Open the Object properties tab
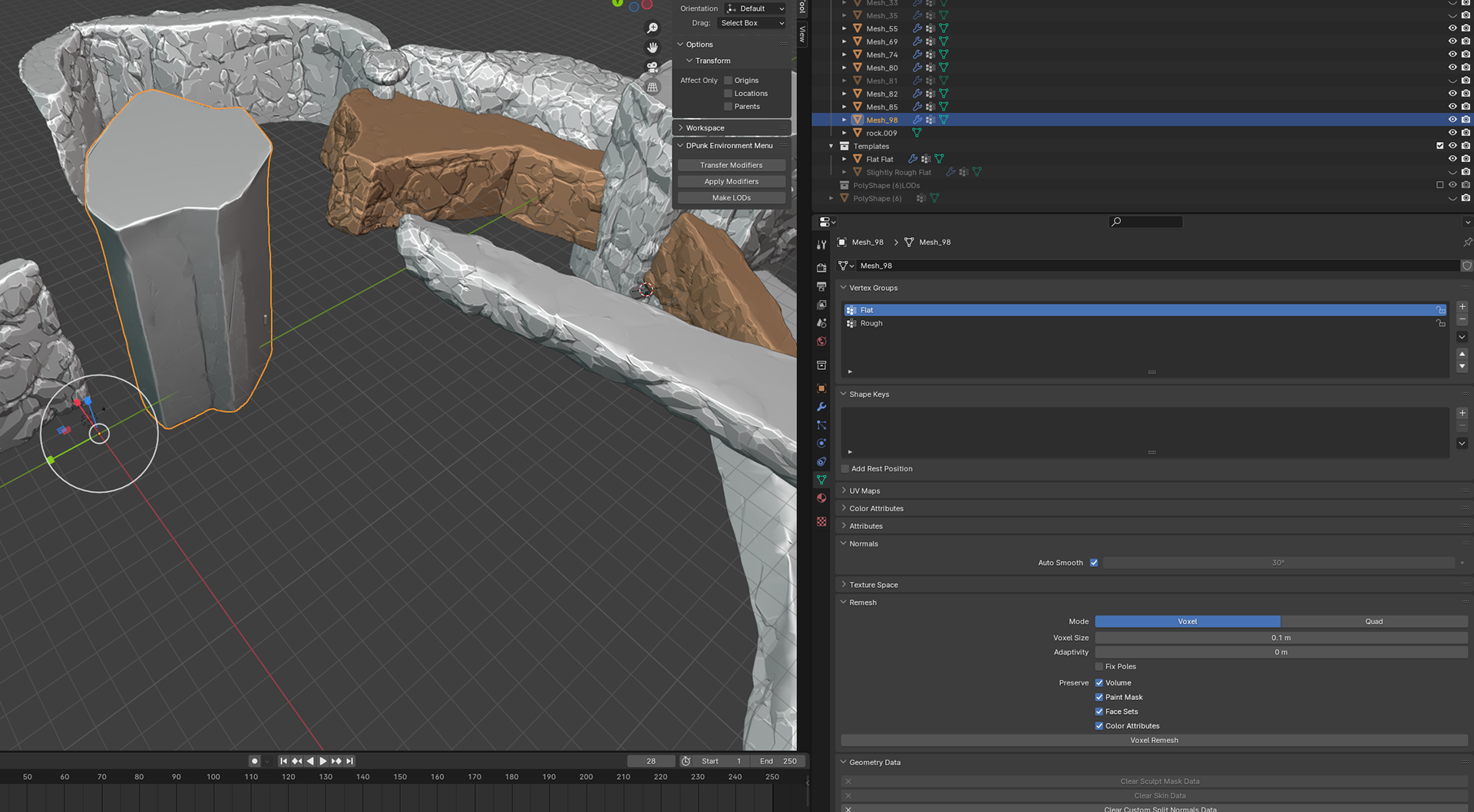The width and height of the screenshot is (1474, 812). (x=821, y=388)
